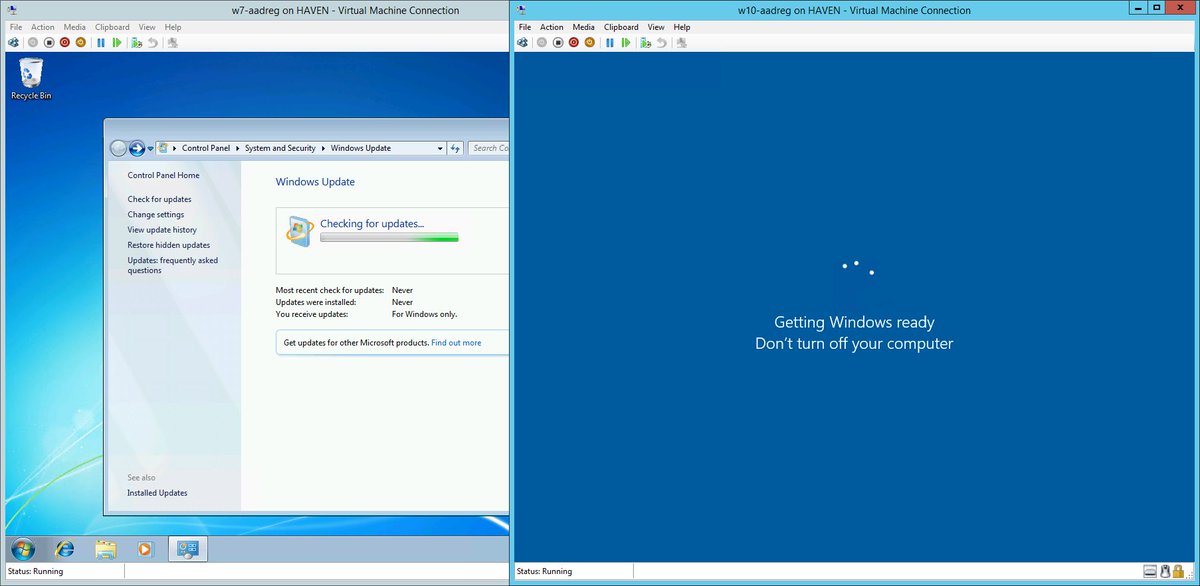Click the Search Control Panel field
This screenshot has height=586, width=1200.
489,148
